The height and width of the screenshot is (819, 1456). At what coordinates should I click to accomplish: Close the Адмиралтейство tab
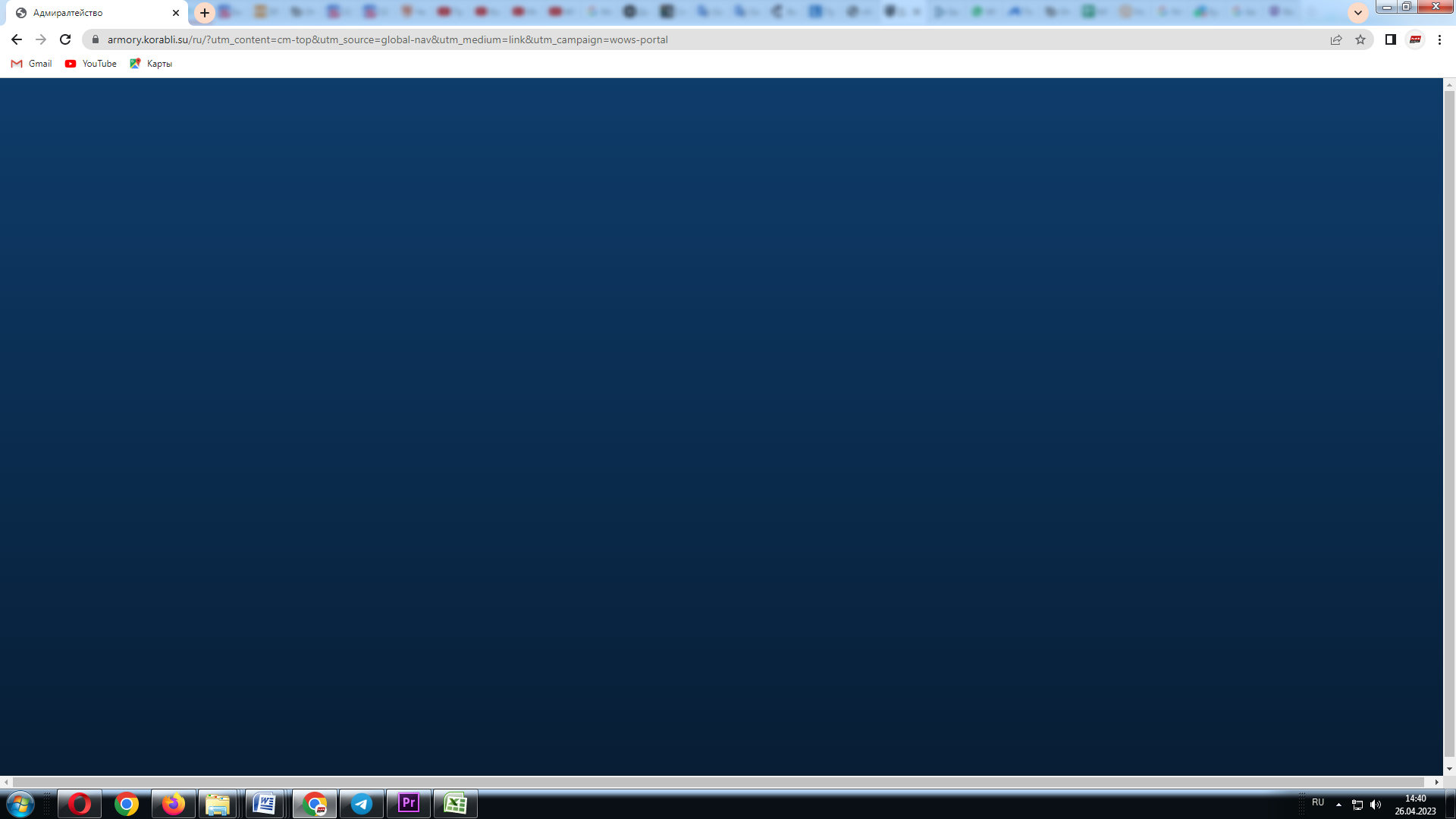pos(176,13)
